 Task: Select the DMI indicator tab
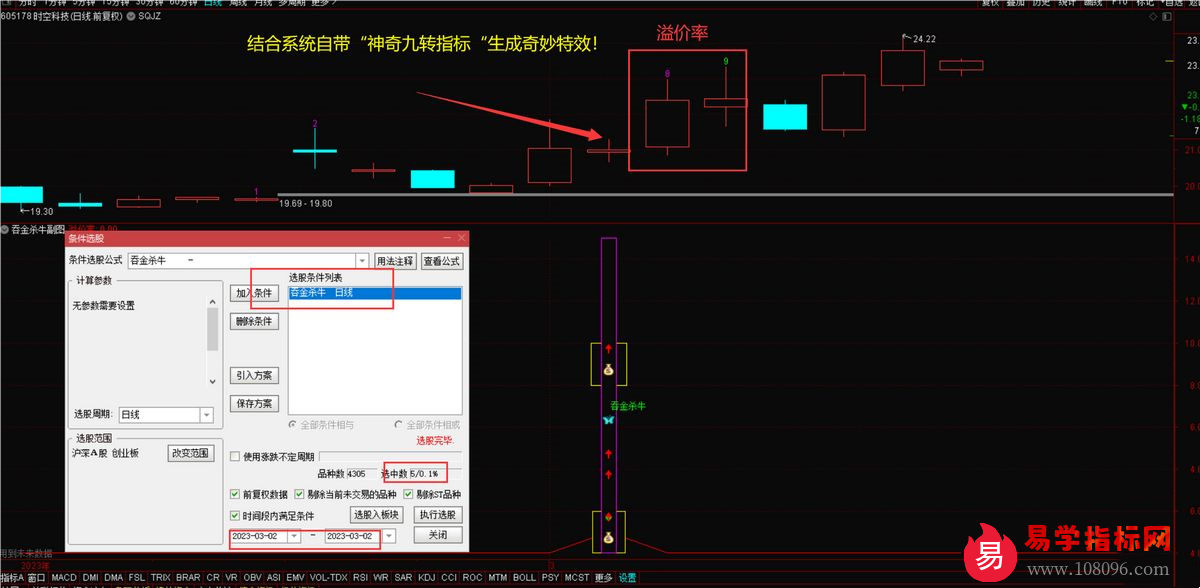point(90,578)
